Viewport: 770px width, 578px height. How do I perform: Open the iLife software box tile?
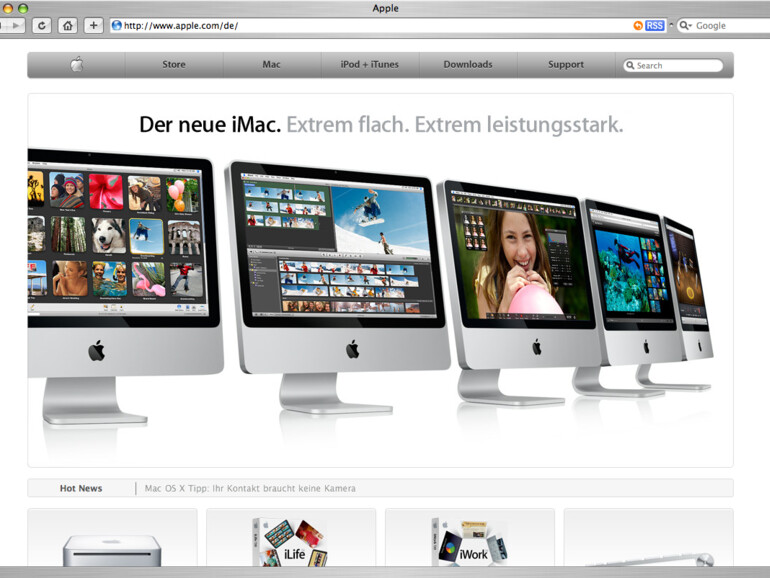tap(291, 538)
